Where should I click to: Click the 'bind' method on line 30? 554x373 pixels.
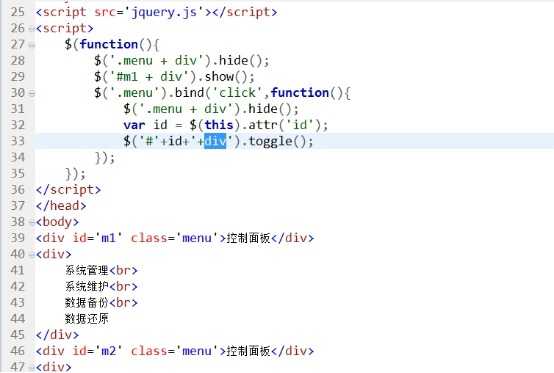pyautogui.click(x=189, y=93)
